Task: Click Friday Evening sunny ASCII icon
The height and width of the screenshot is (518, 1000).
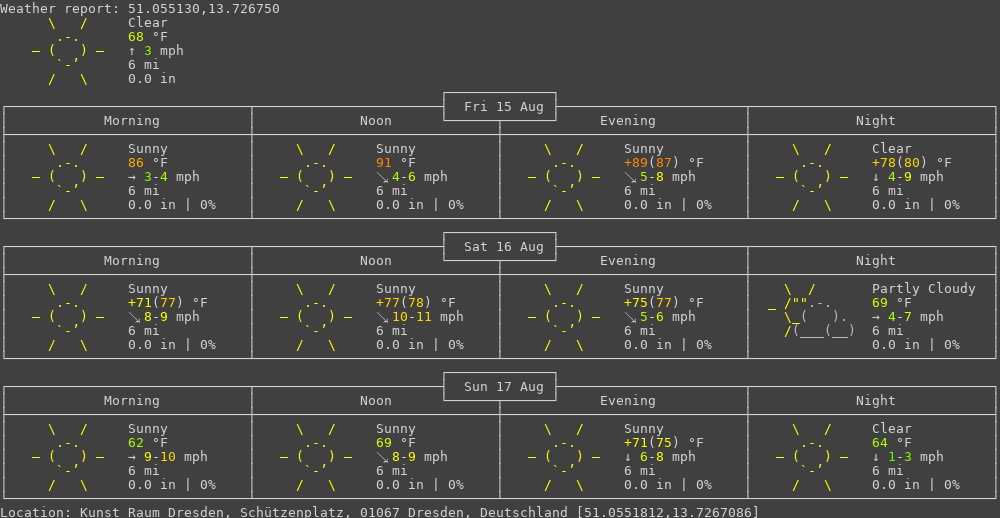Action: (564, 177)
